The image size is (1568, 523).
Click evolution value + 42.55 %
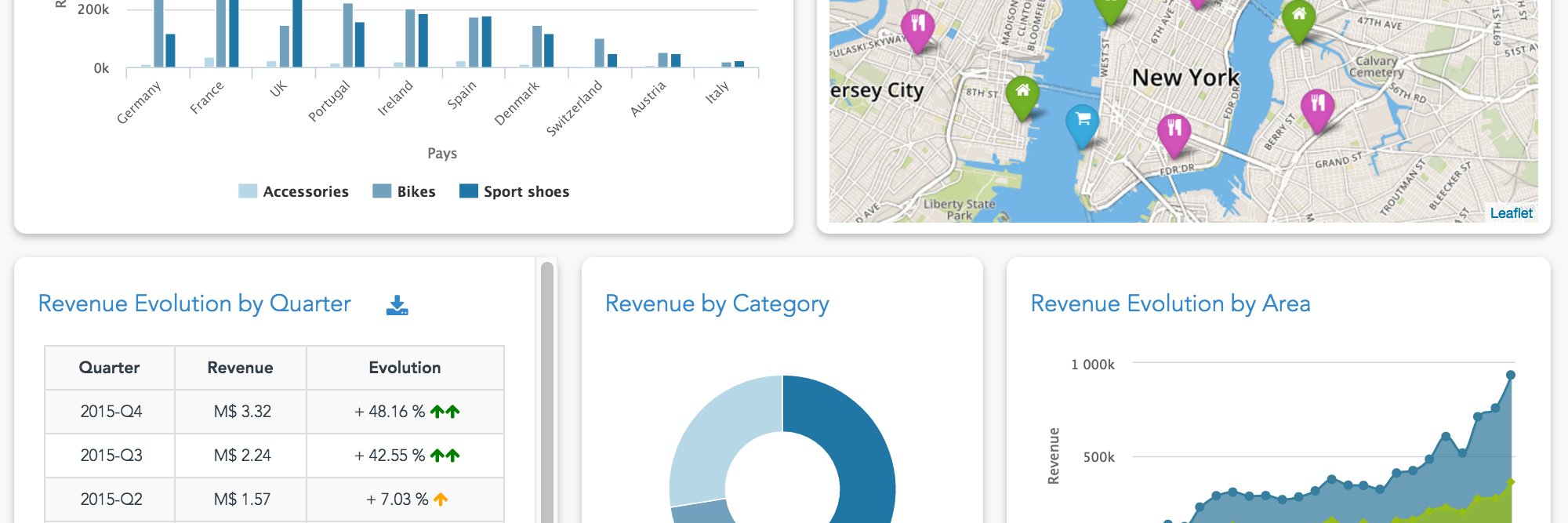(x=390, y=456)
